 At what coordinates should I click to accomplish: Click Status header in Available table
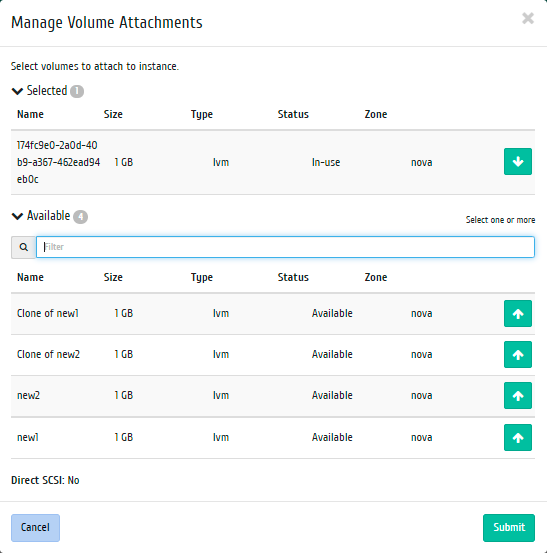tap(293, 277)
